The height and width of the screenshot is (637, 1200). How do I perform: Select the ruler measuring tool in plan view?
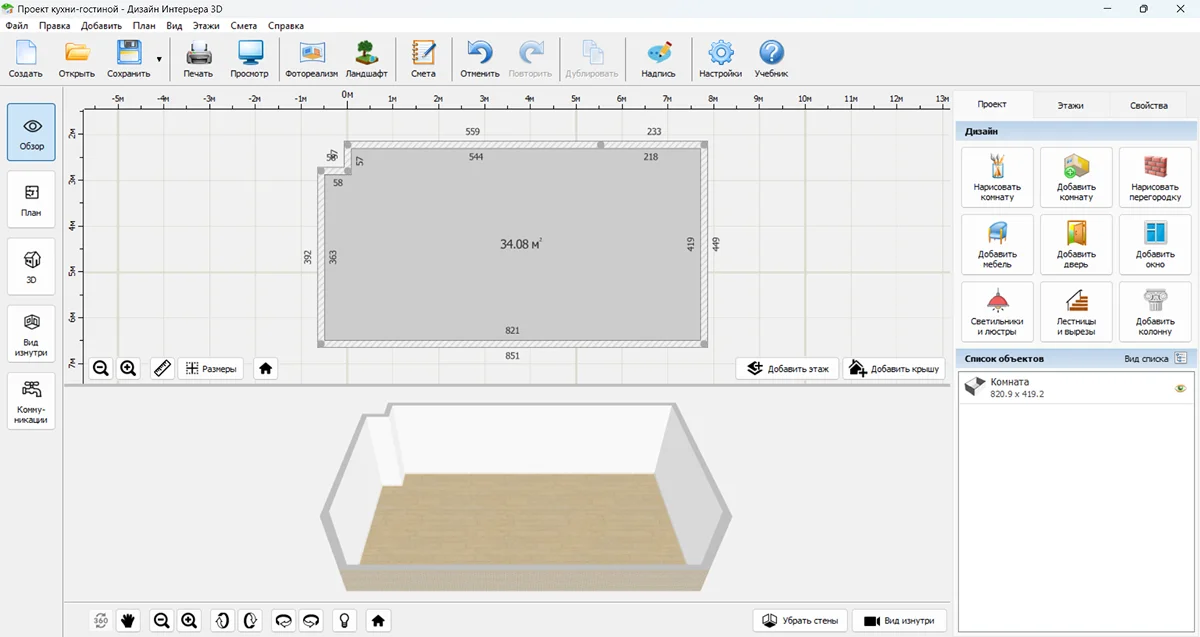click(163, 368)
